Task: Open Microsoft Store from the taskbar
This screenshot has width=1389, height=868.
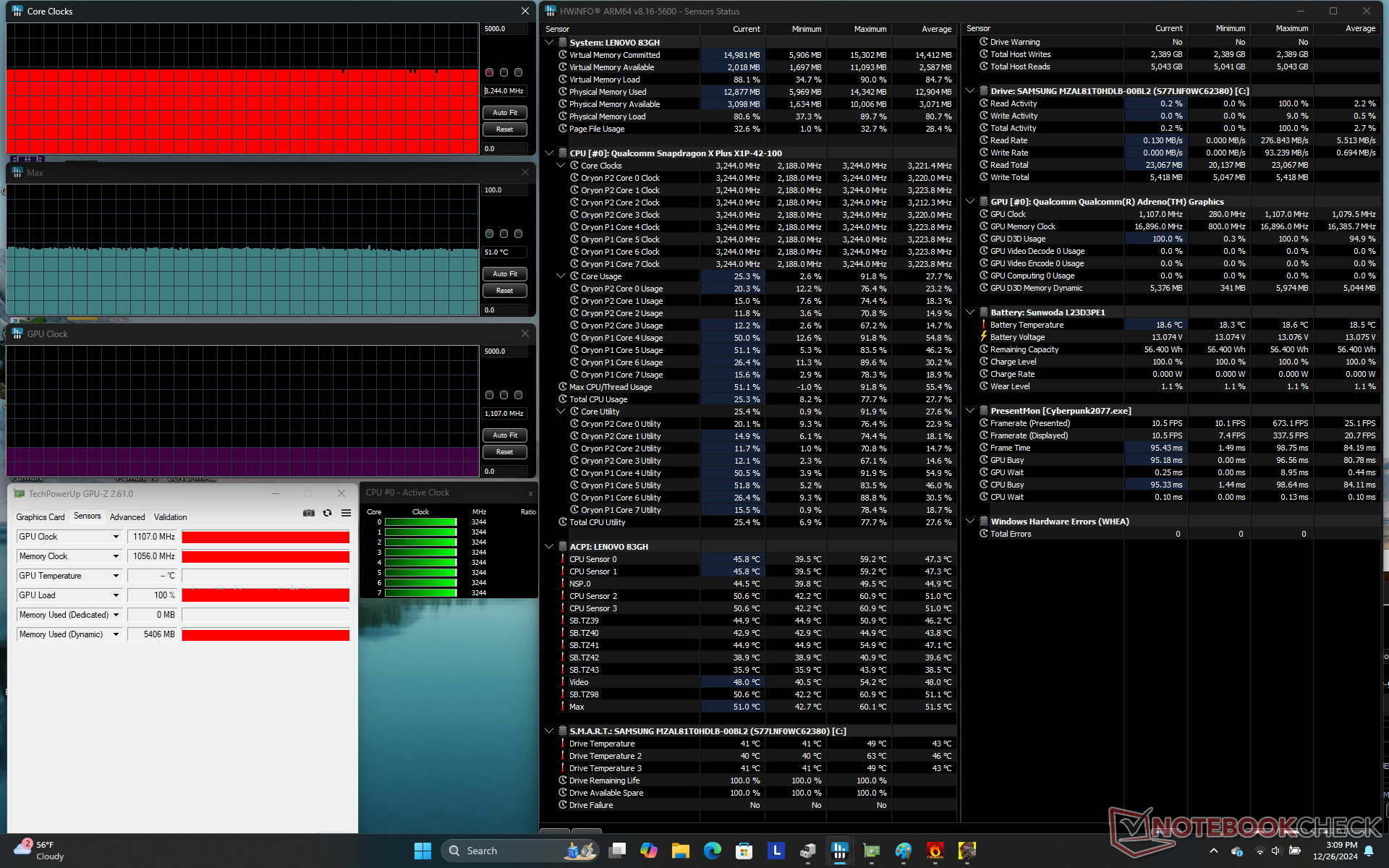Action: pyautogui.click(x=744, y=851)
